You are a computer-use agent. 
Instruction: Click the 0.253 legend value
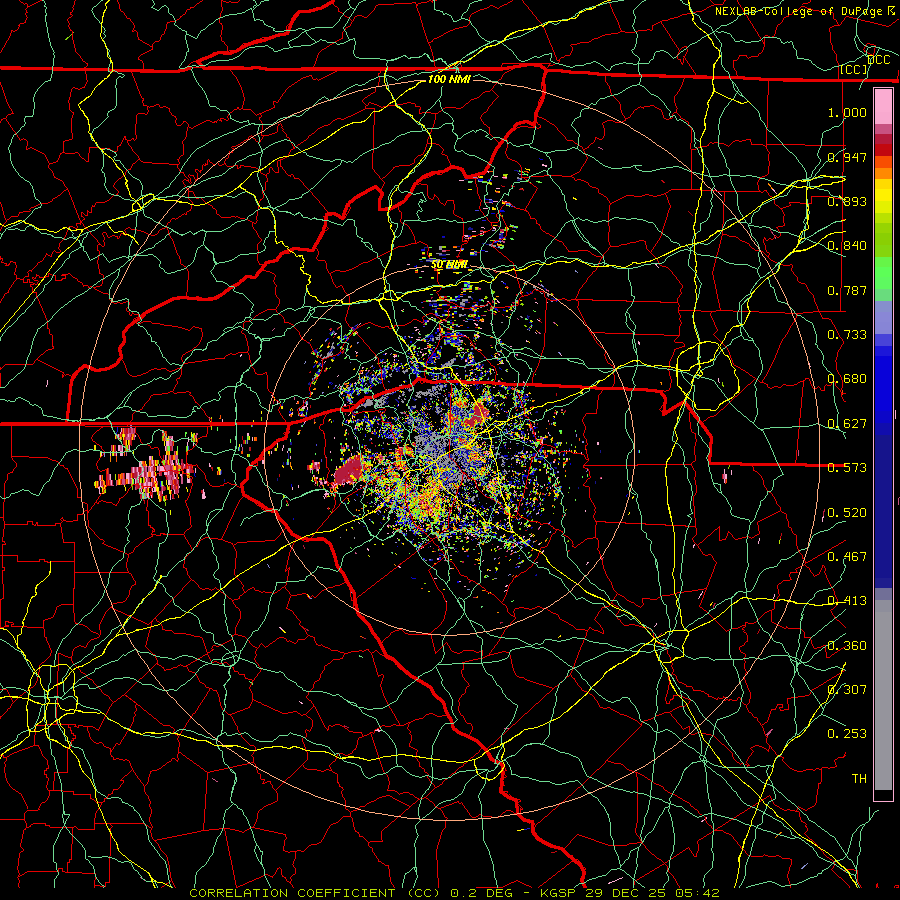click(x=847, y=734)
